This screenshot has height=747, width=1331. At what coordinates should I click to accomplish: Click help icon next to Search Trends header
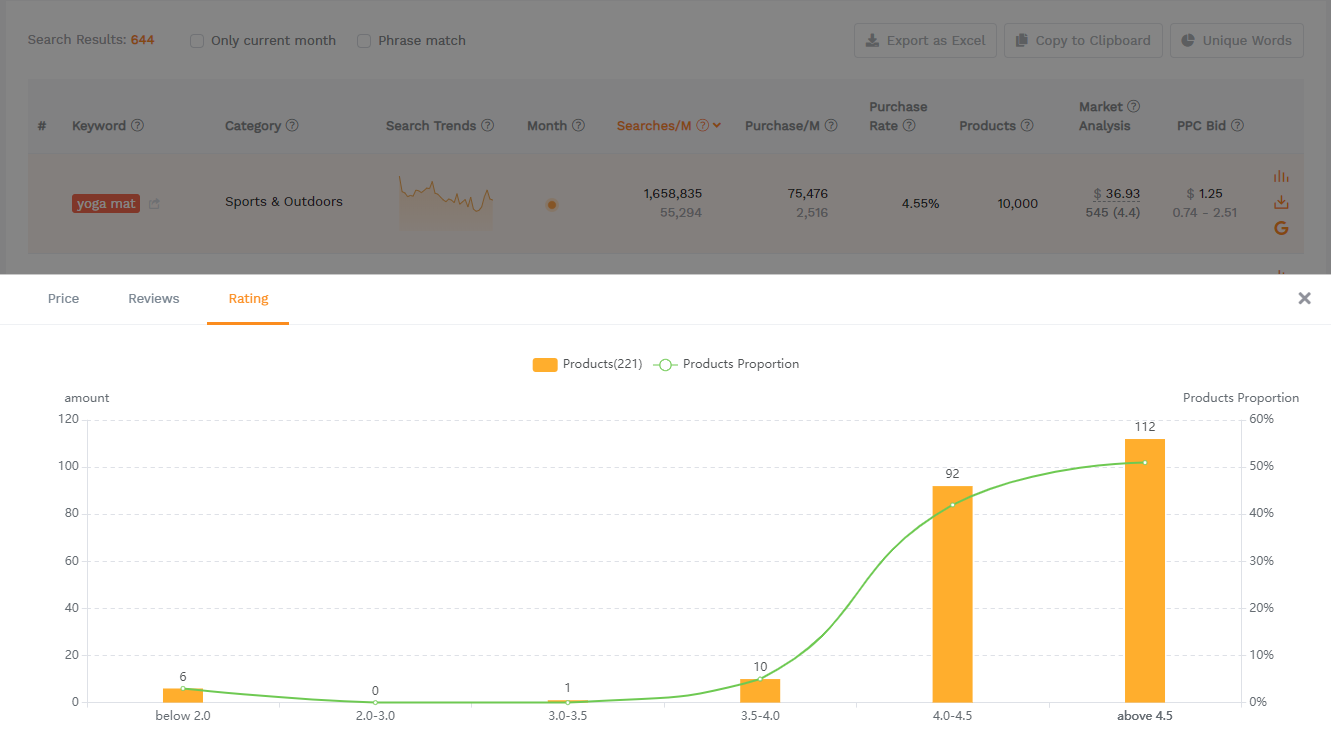click(488, 126)
